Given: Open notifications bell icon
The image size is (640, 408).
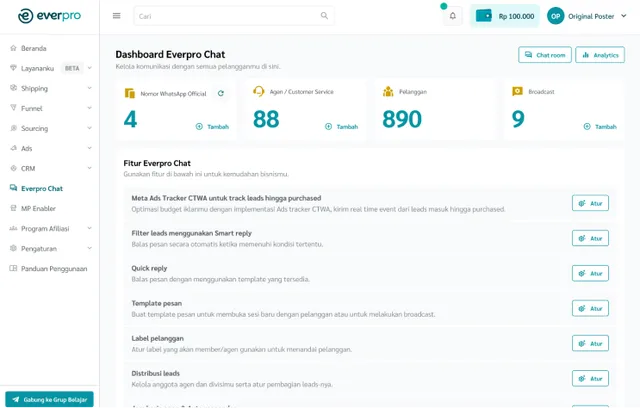Looking at the screenshot, I should [x=452, y=16].
